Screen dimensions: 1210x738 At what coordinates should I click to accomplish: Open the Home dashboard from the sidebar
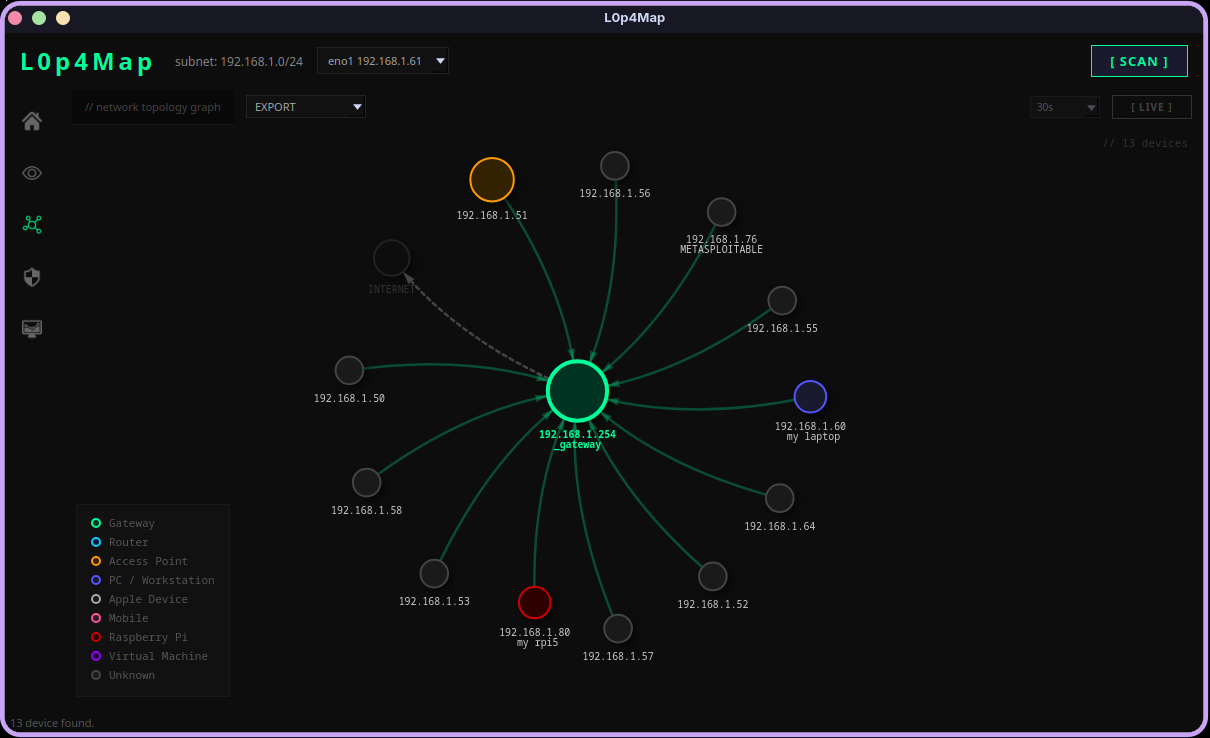click(x=31, y=120)
